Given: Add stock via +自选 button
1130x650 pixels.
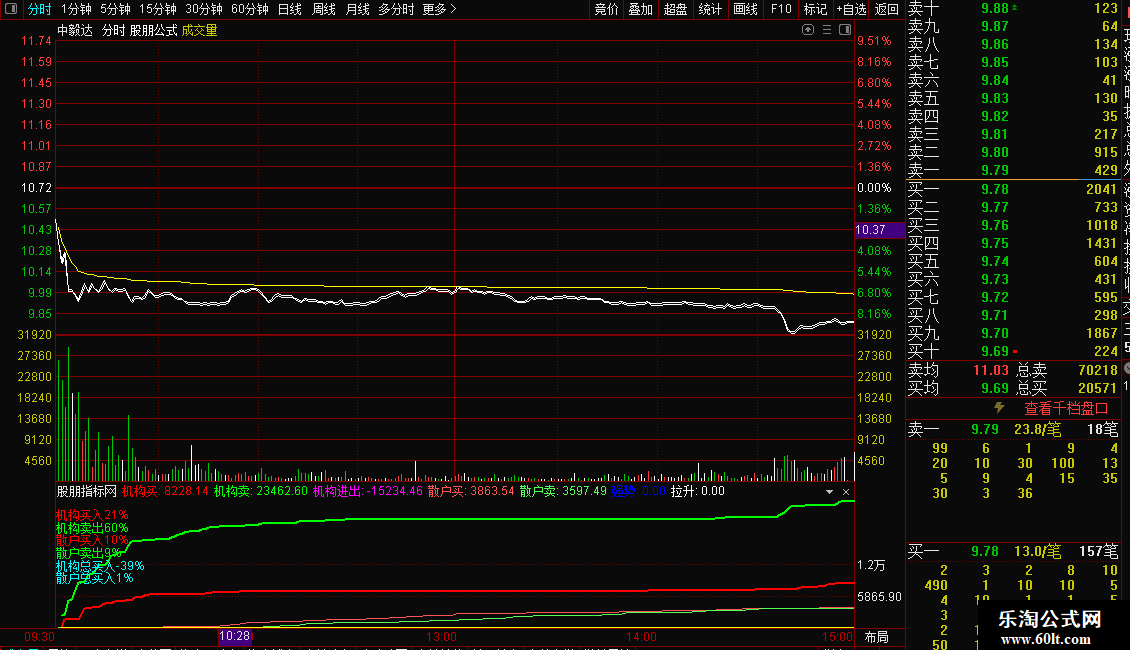Looking at the screenshot, I should coord(851,9).
